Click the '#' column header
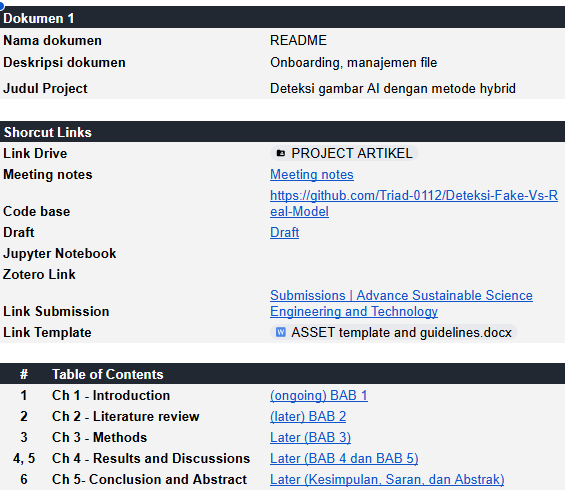The height and width of the screenshot is (496, 573). click(24, 374)
